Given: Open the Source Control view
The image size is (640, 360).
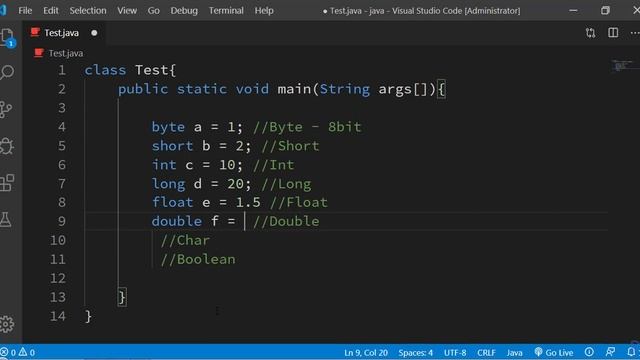Looking at the screenshot, I should [x=6, y=109].
